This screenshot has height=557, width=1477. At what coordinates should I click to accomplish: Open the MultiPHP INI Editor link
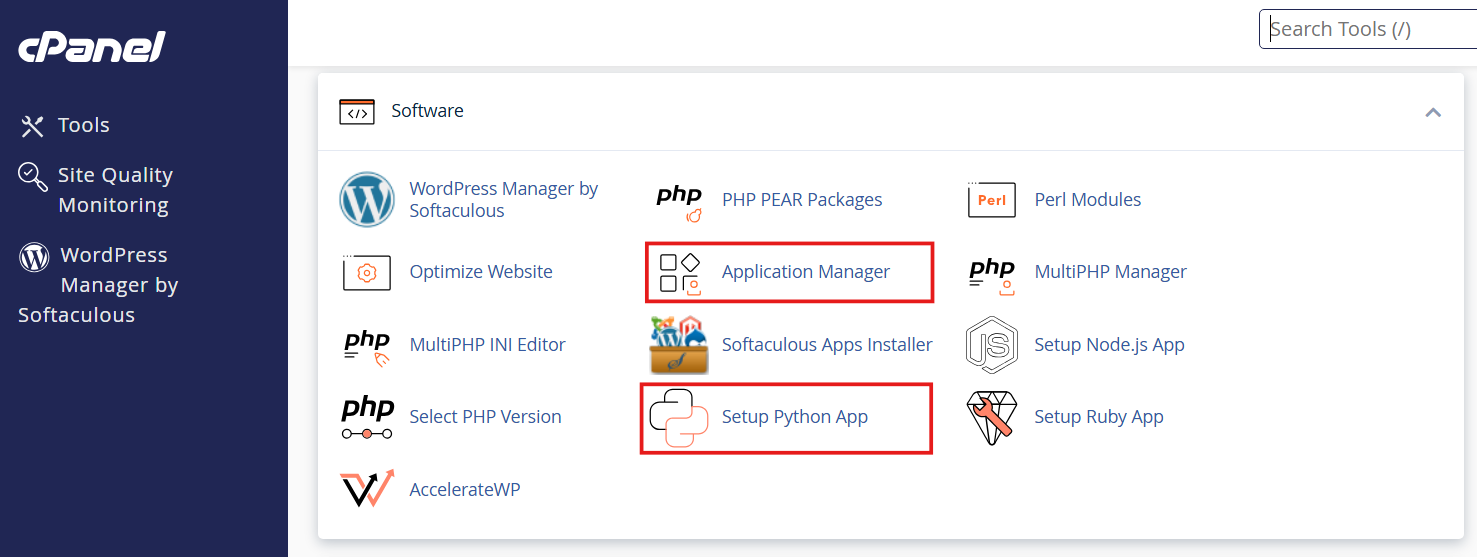[x=488, y=345]
